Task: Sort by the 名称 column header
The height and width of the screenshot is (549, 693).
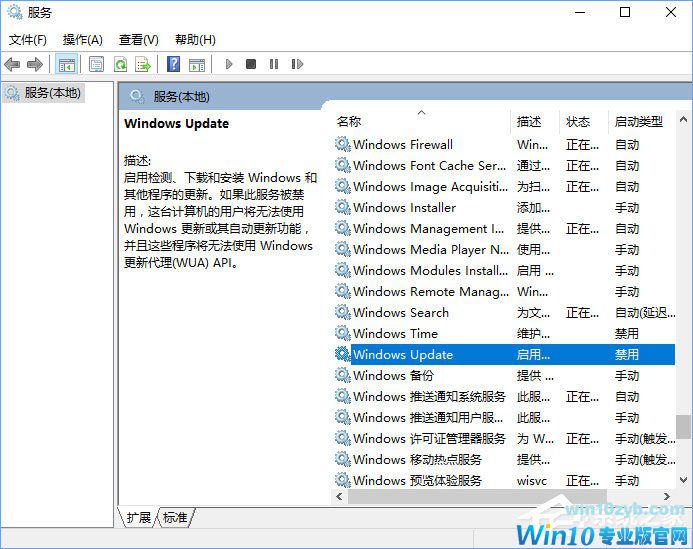Action: click(349, 121)
